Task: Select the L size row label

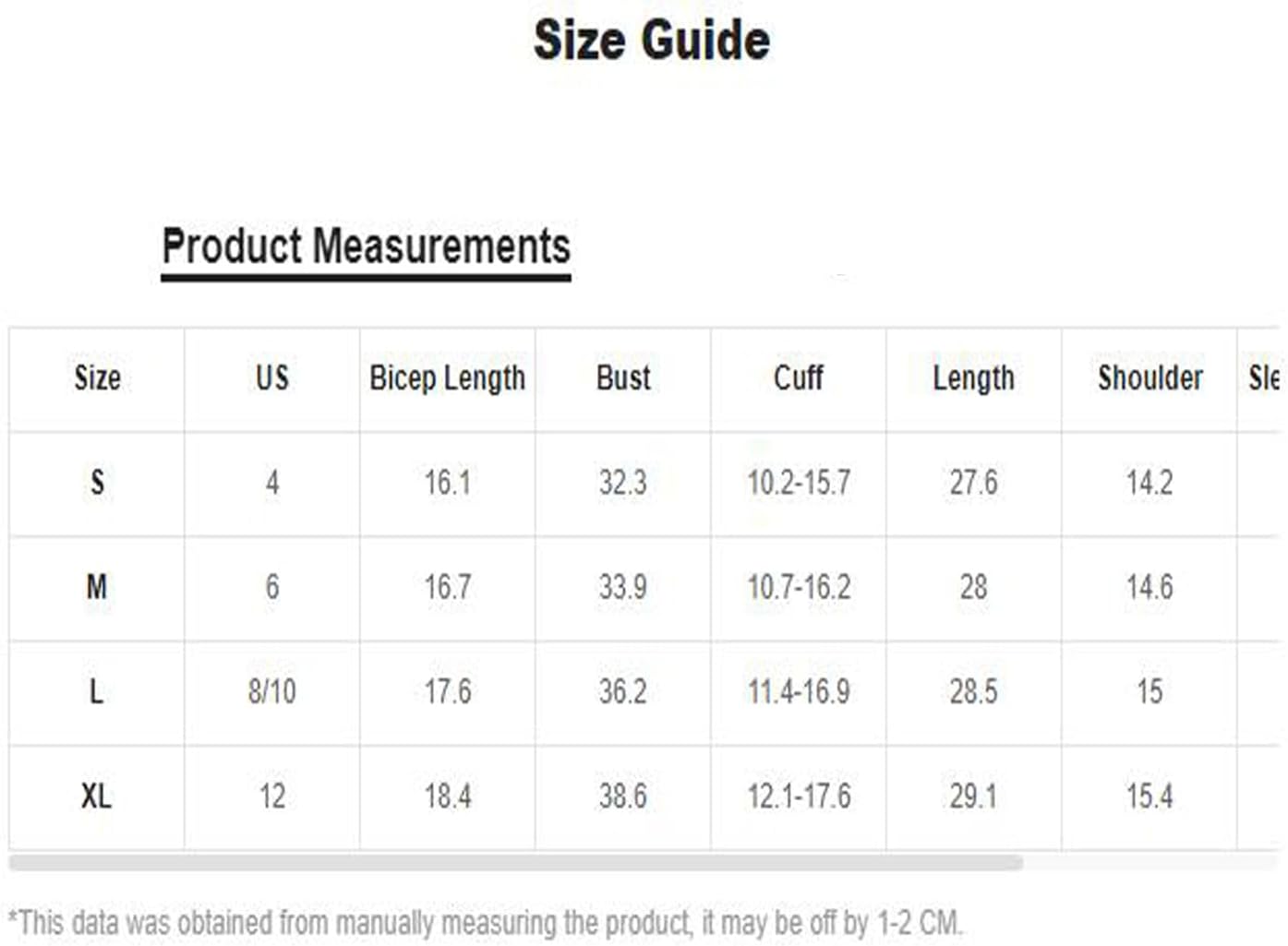Action: click(x=96, y=691)
